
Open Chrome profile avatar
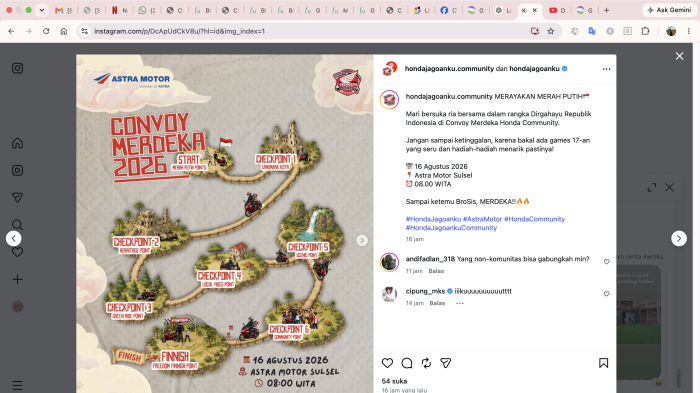pyautogui.click(x=671, y=31)
